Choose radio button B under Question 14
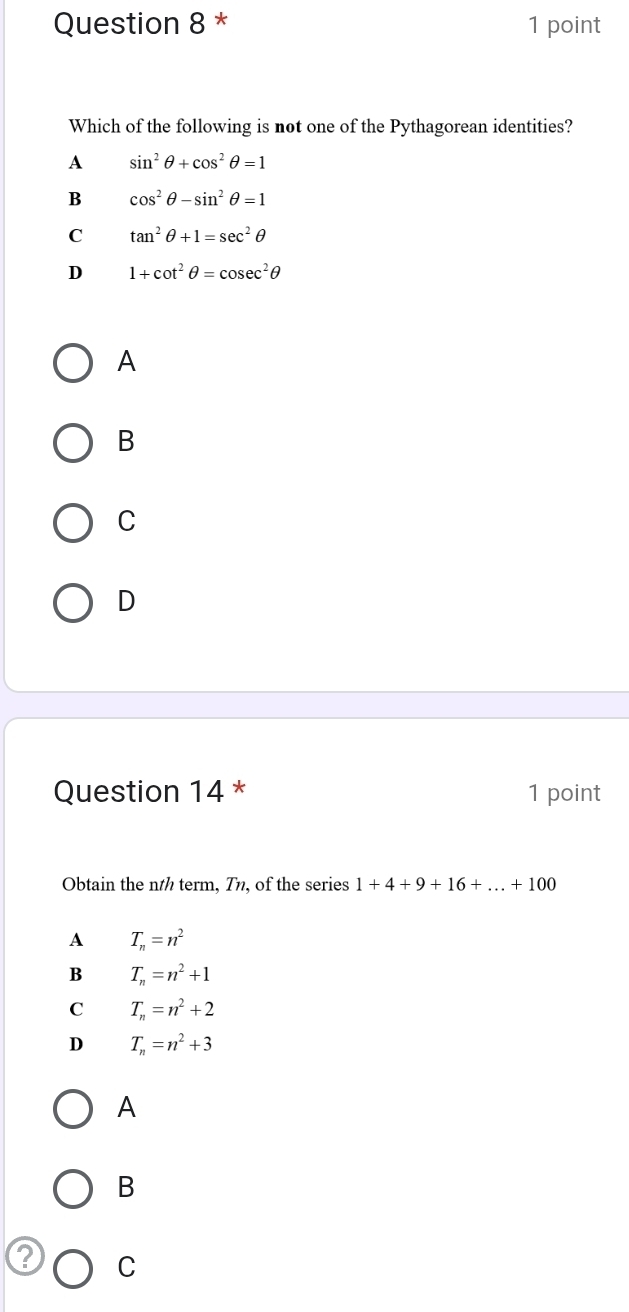This screenshot has width=629, height=1312. pyautogui.click(x=73, y=1187)
